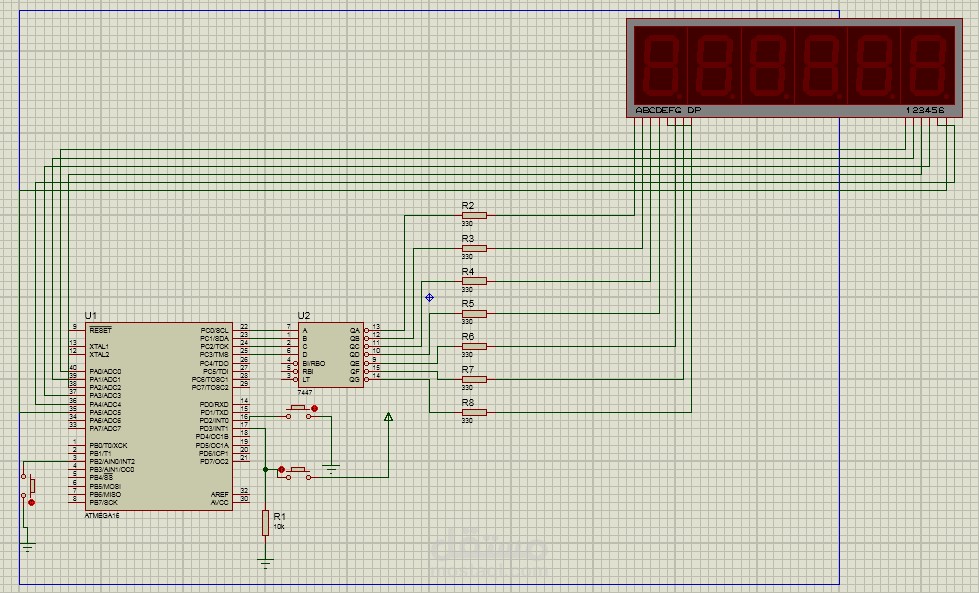Select resistor R5 symbol
Viewport: 979px width, 593px height.
coord(475,313)
